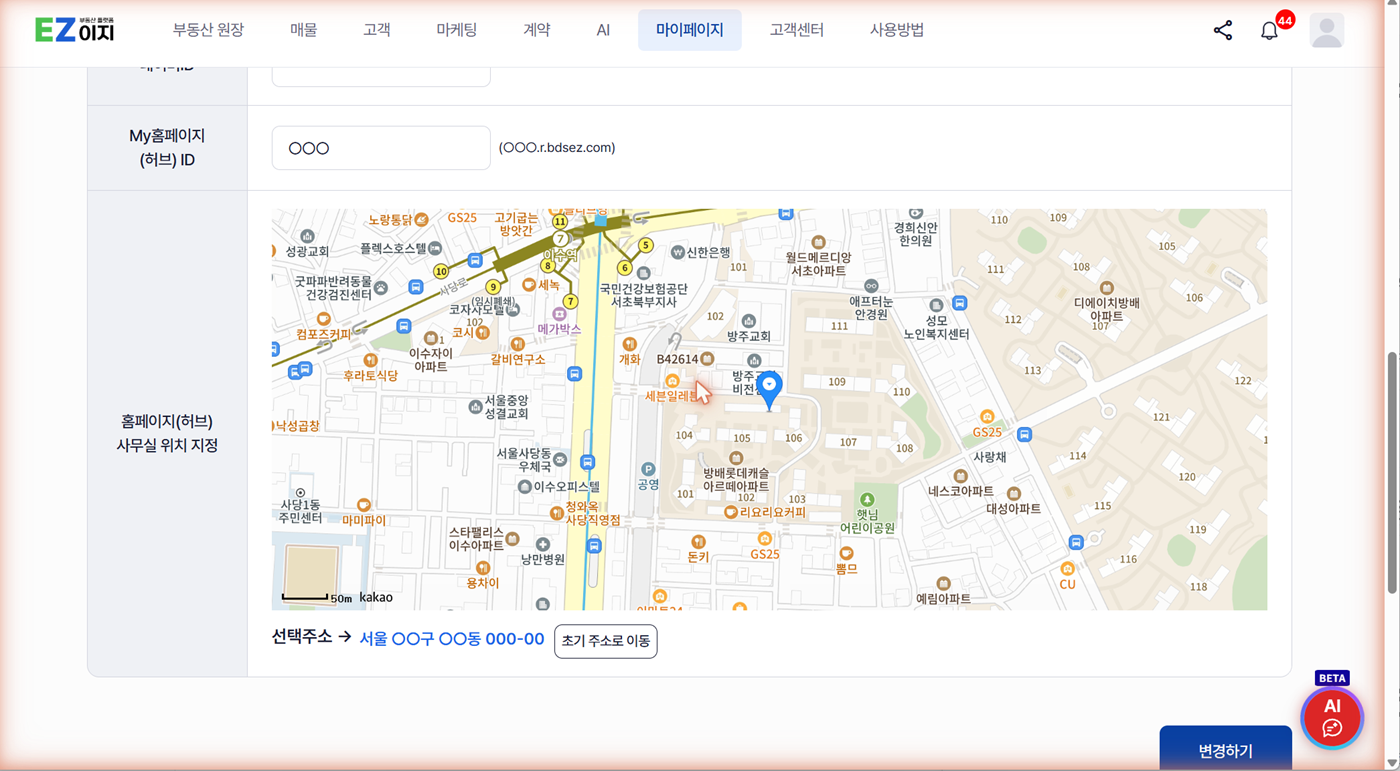
Task: Click the 사당1동 주민센터 marker
Action: [301, 493]
